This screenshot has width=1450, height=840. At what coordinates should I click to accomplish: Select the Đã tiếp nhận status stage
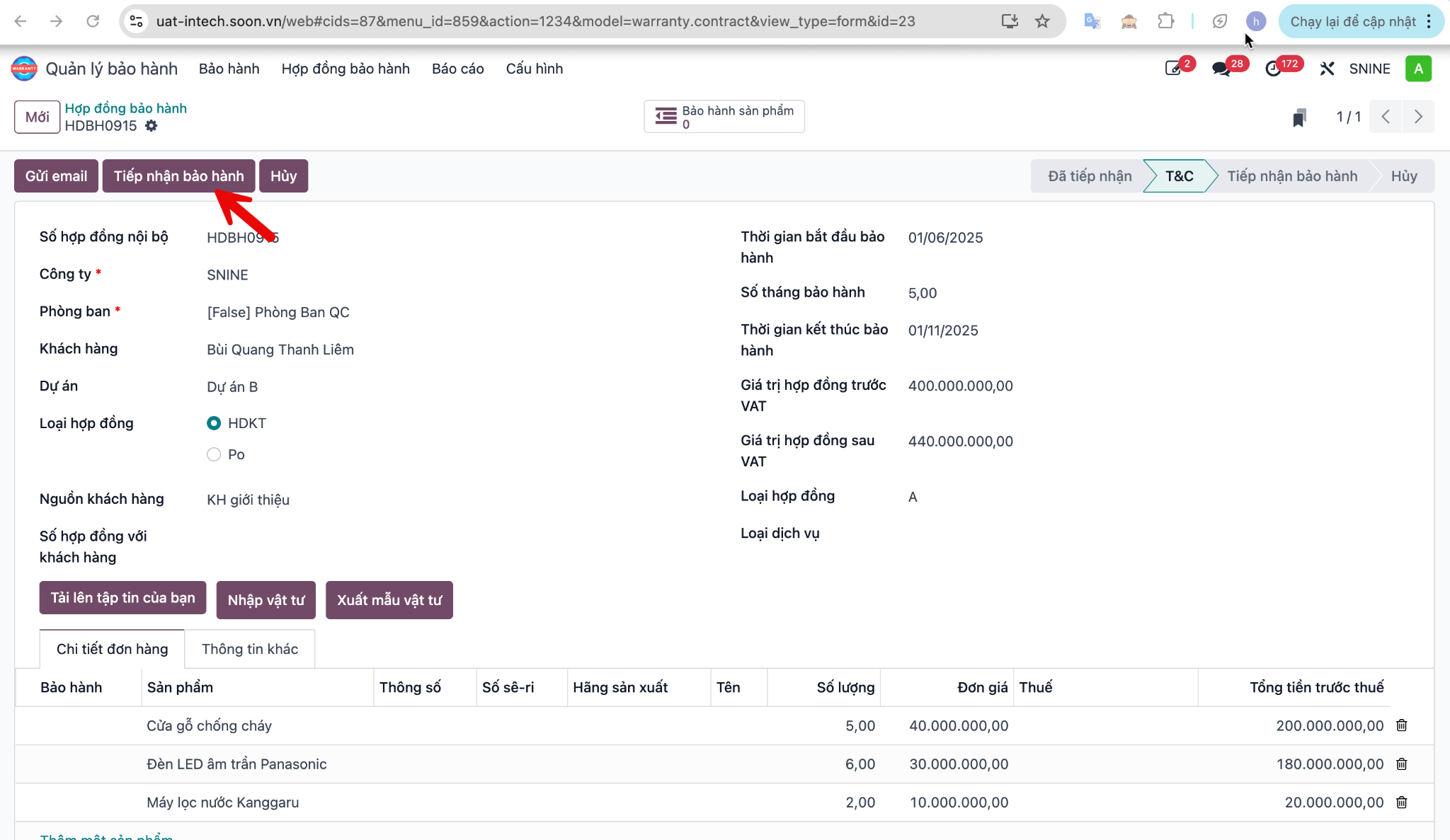click(1090, 176)
